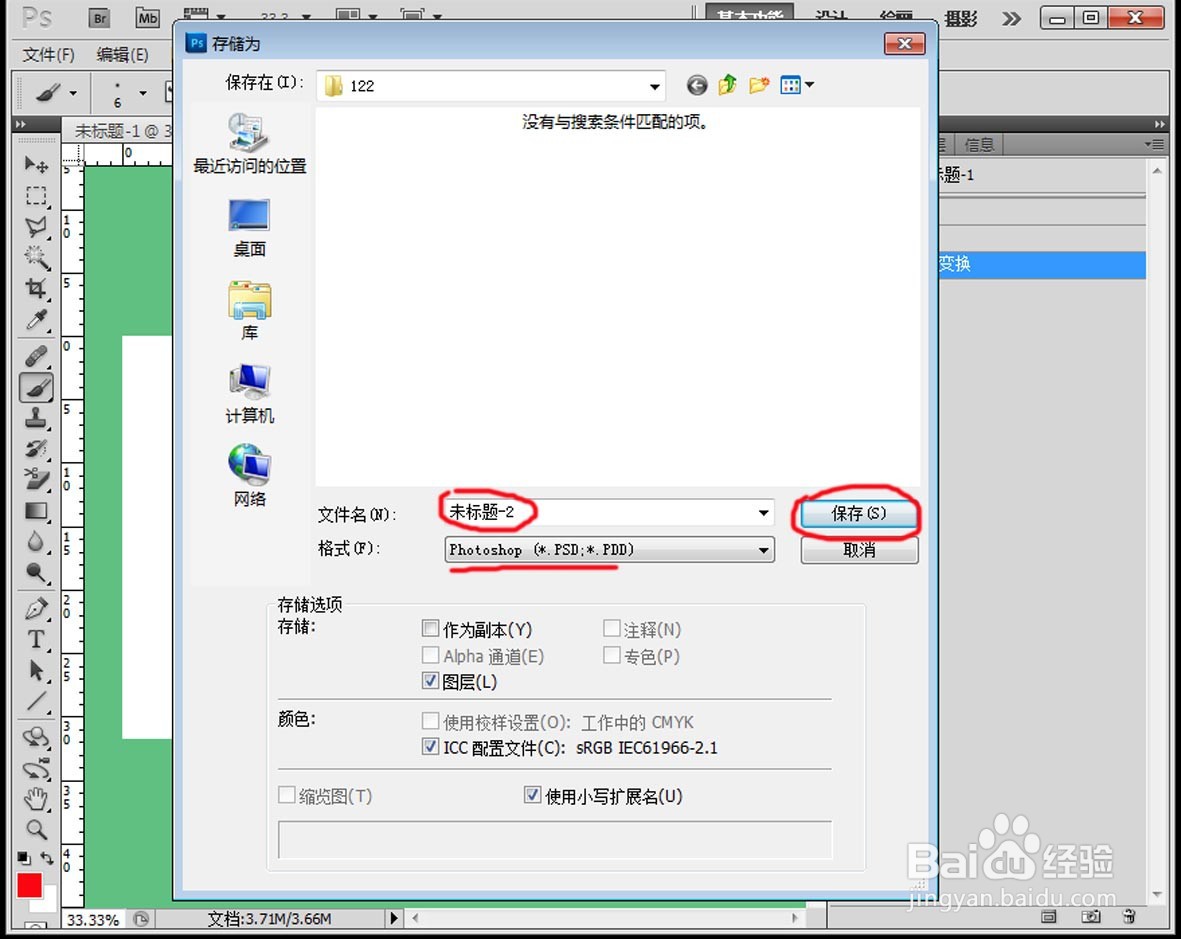1181x939 pixels.
Task: Uncheck the 图层(L) layers checkbox
Action: [431, 681]
